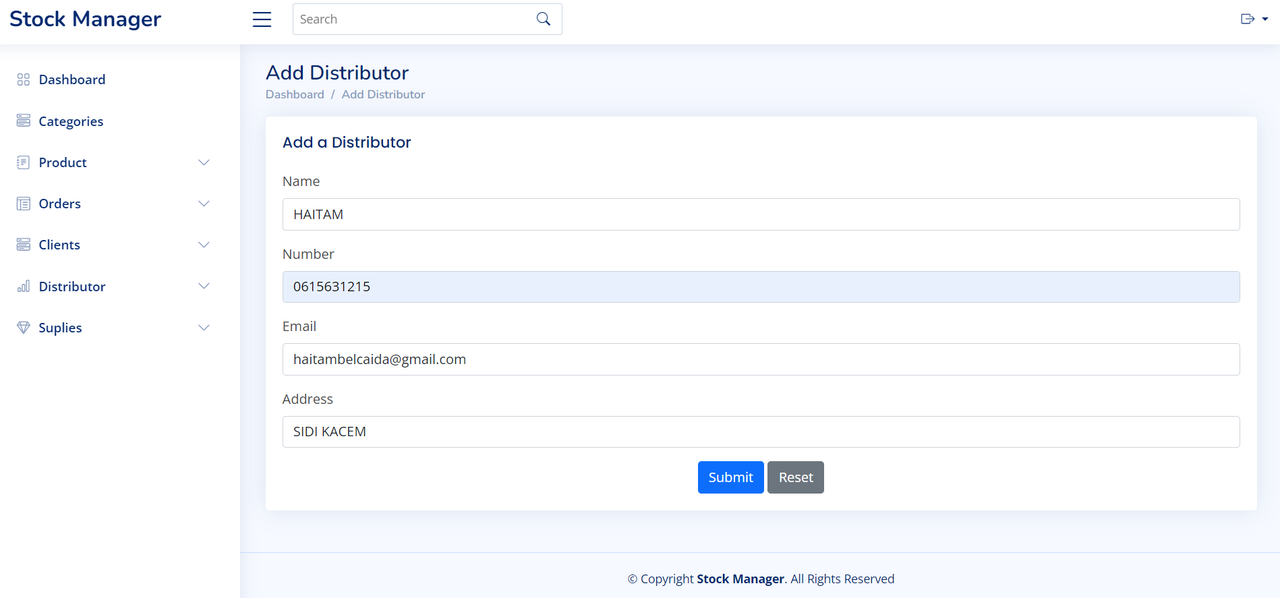Click the Email field with haitambelcaida@gmail.com

coord(761,359)
